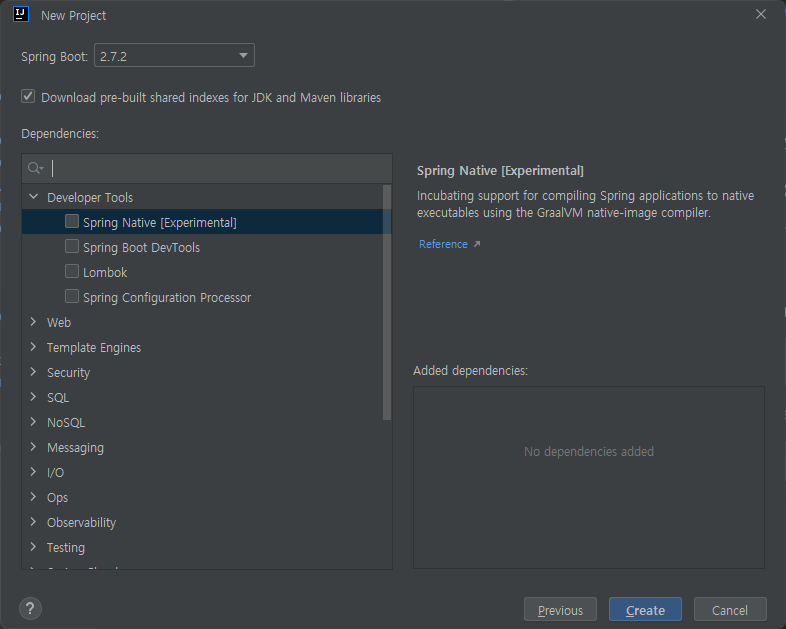Click the 'No dependencies added' placeholder text
The width and height of the screenshot is (786, 629).
coord(589,452)
